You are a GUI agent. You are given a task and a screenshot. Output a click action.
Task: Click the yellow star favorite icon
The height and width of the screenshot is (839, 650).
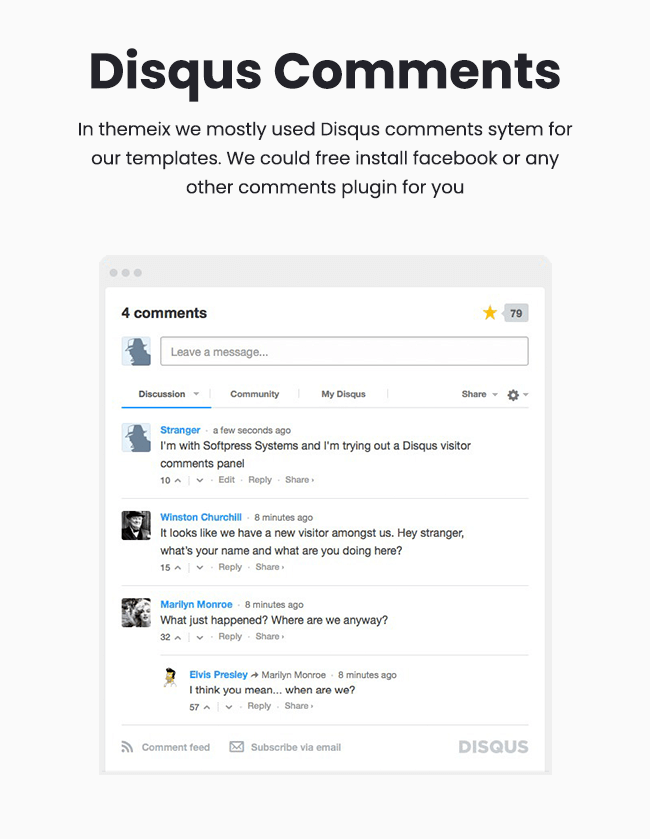[490, 312]
